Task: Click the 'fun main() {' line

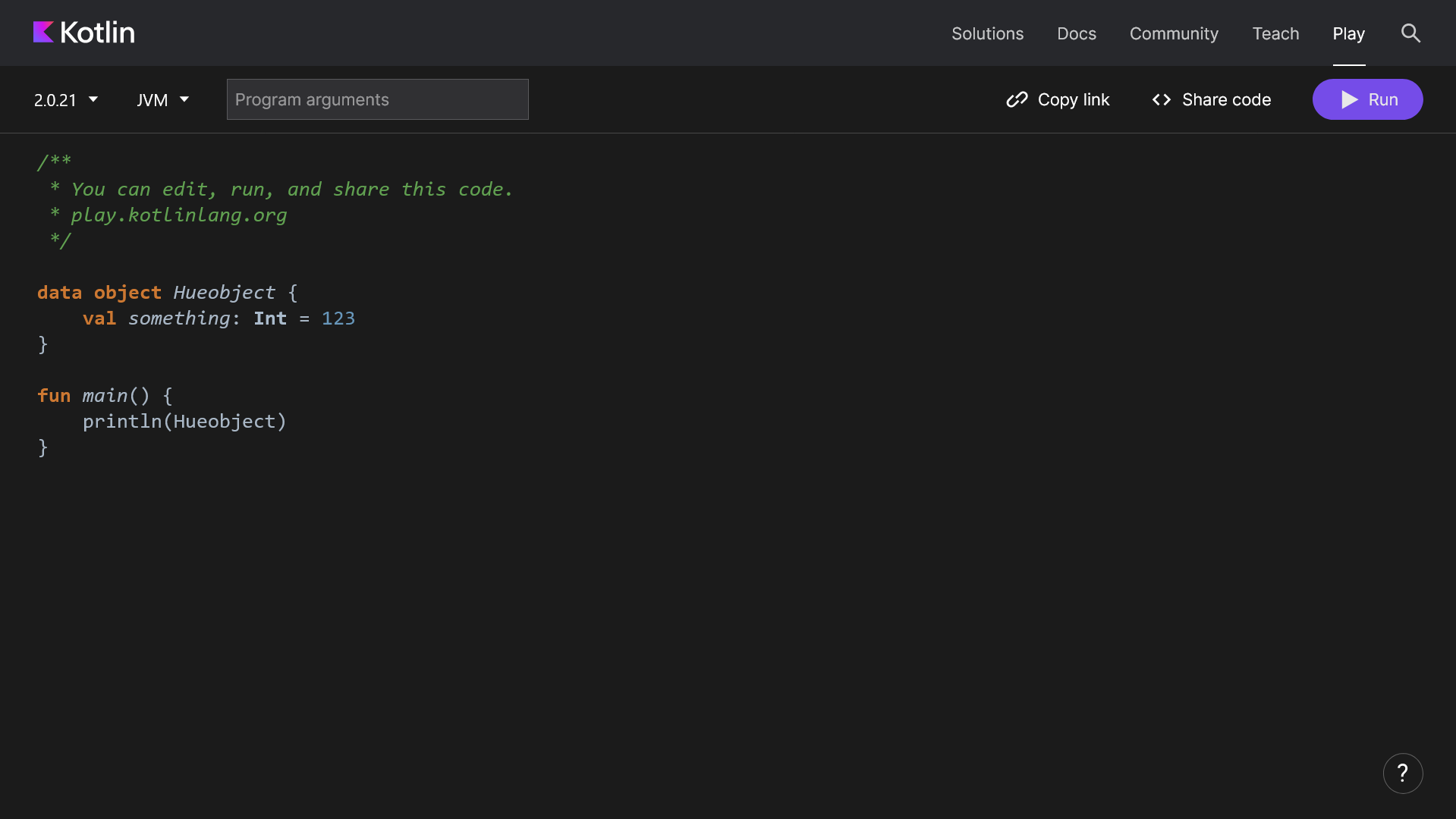Action: click(105, 395)
